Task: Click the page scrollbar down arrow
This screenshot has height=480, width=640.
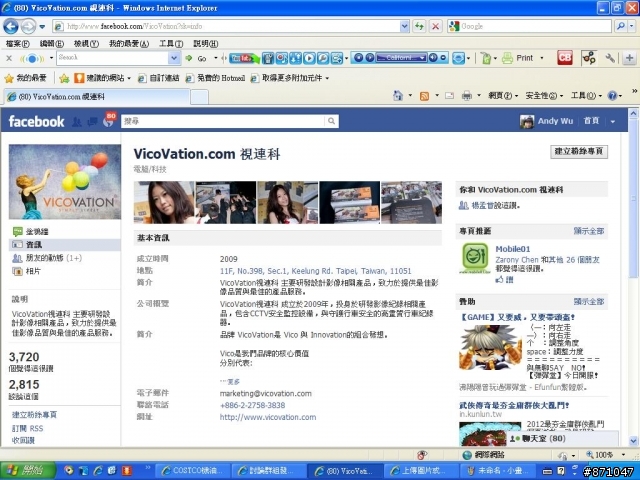Action: click(x=633, y=441)
